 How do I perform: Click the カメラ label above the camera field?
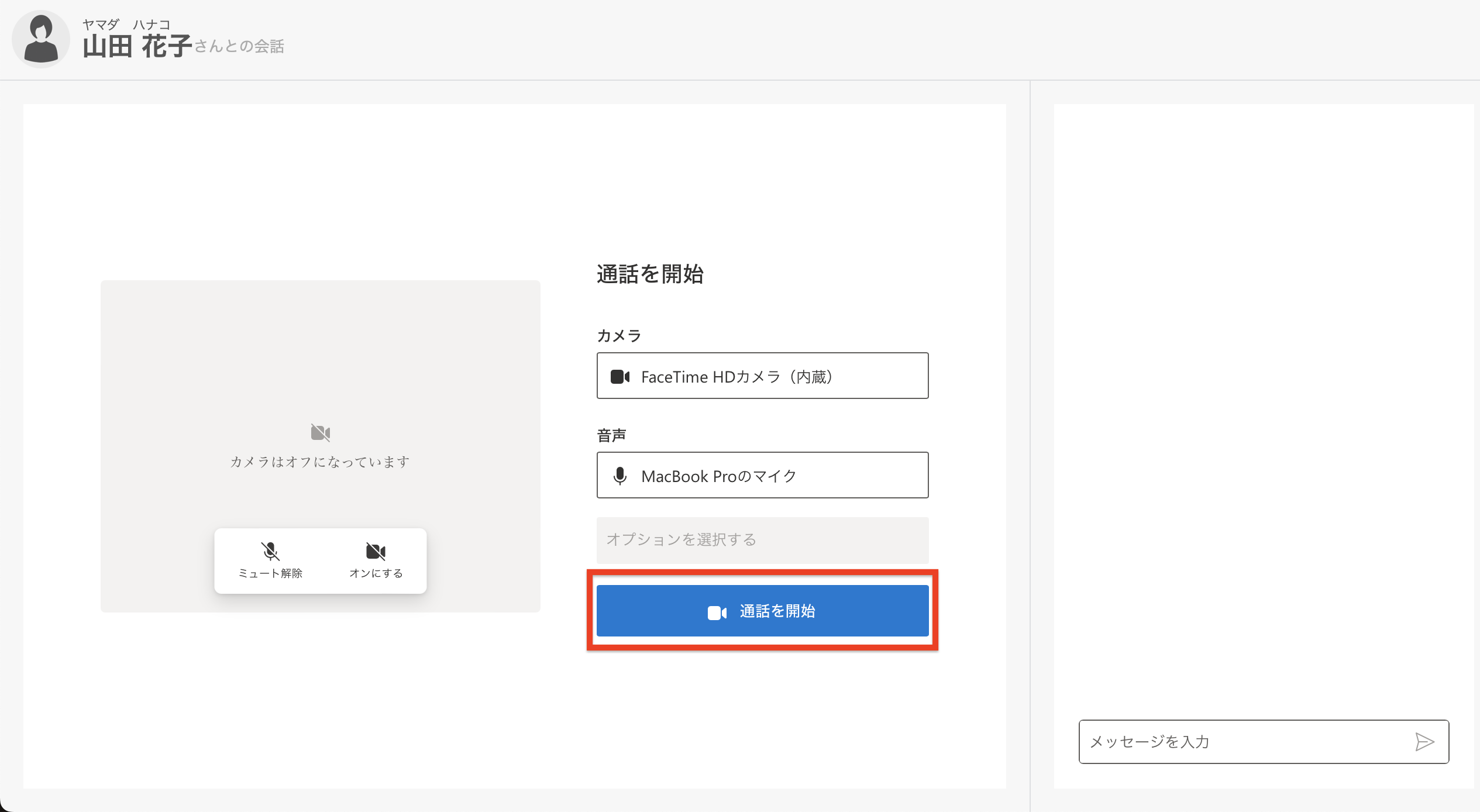(619, 336)
